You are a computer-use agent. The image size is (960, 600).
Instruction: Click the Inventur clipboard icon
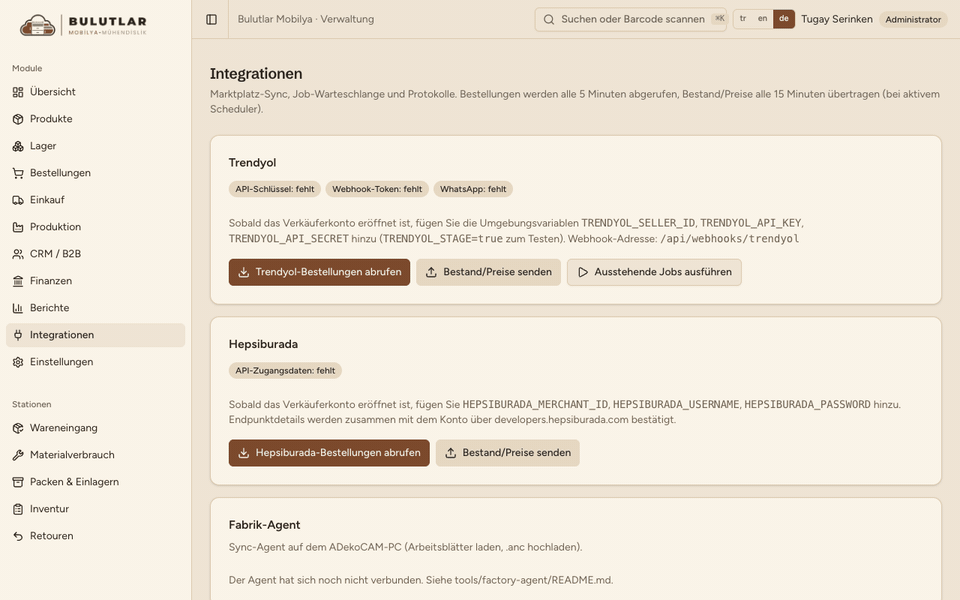[18, 509]
